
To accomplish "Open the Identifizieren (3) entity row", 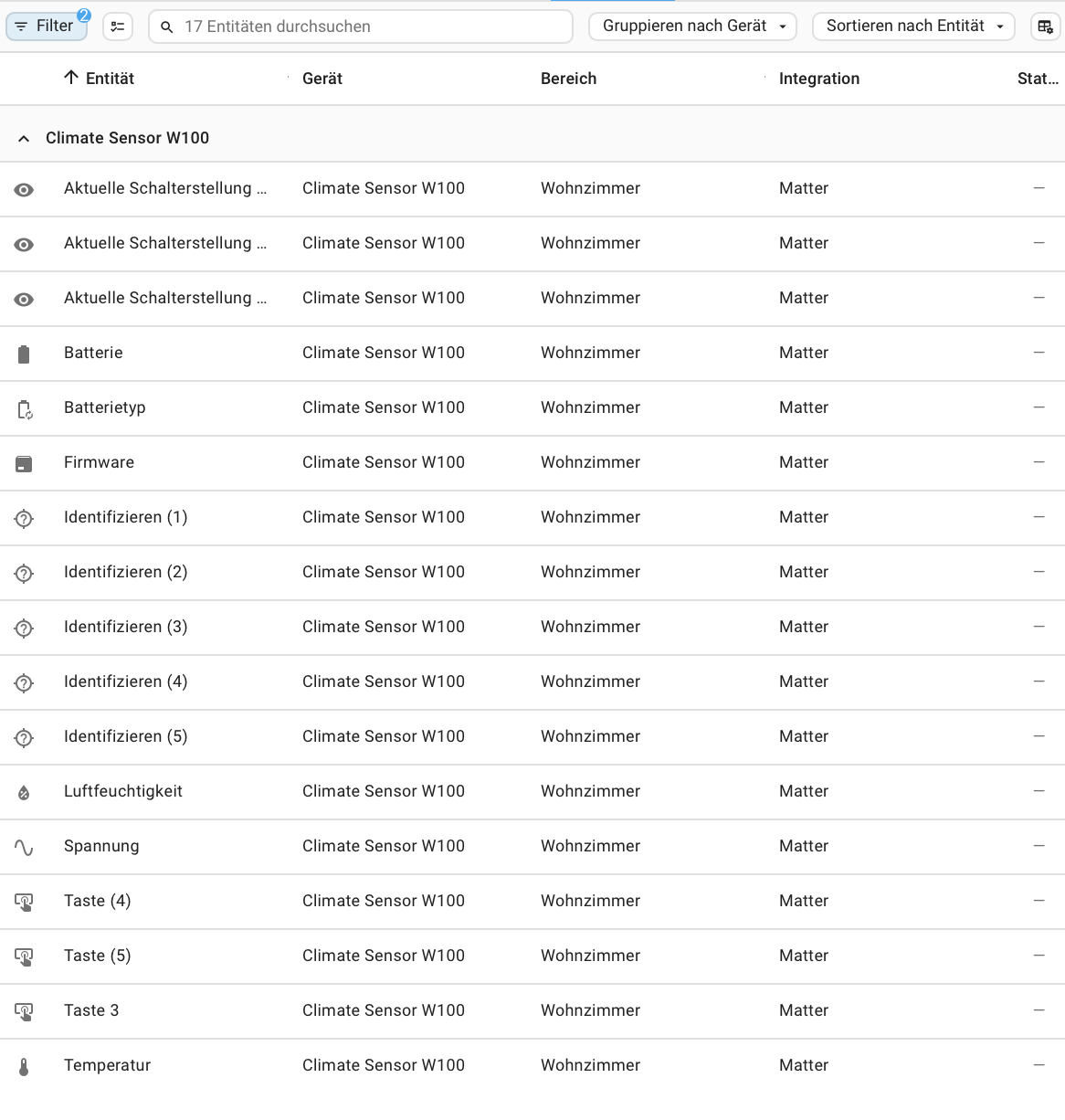I will pyautogui.click(x=126, y=627).
